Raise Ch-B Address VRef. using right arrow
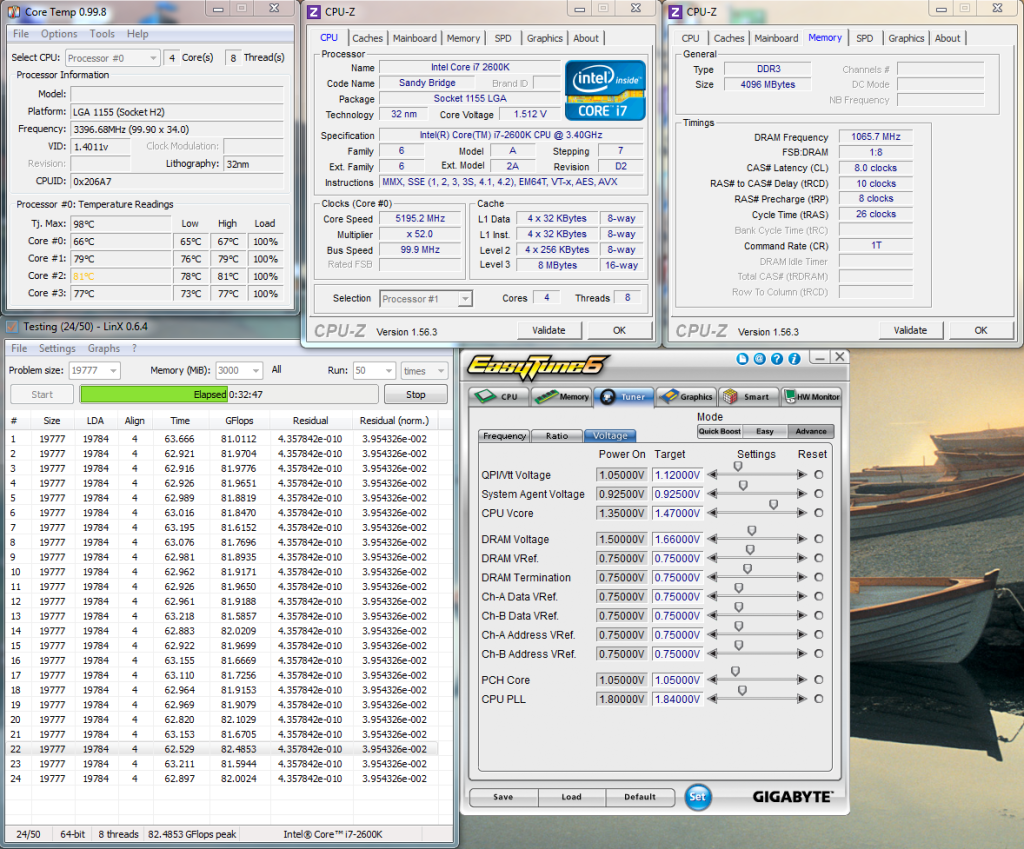The image size is (1024, 849). 802,654
